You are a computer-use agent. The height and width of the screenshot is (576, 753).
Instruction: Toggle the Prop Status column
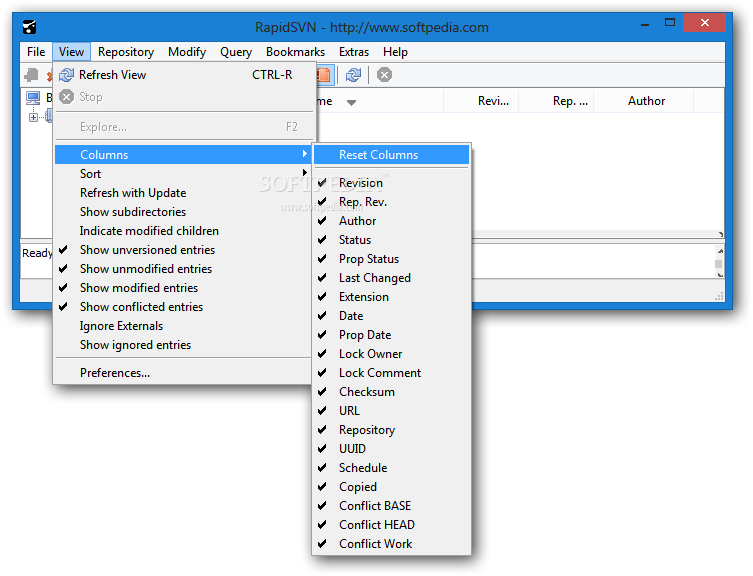click(x=391, y=259)
